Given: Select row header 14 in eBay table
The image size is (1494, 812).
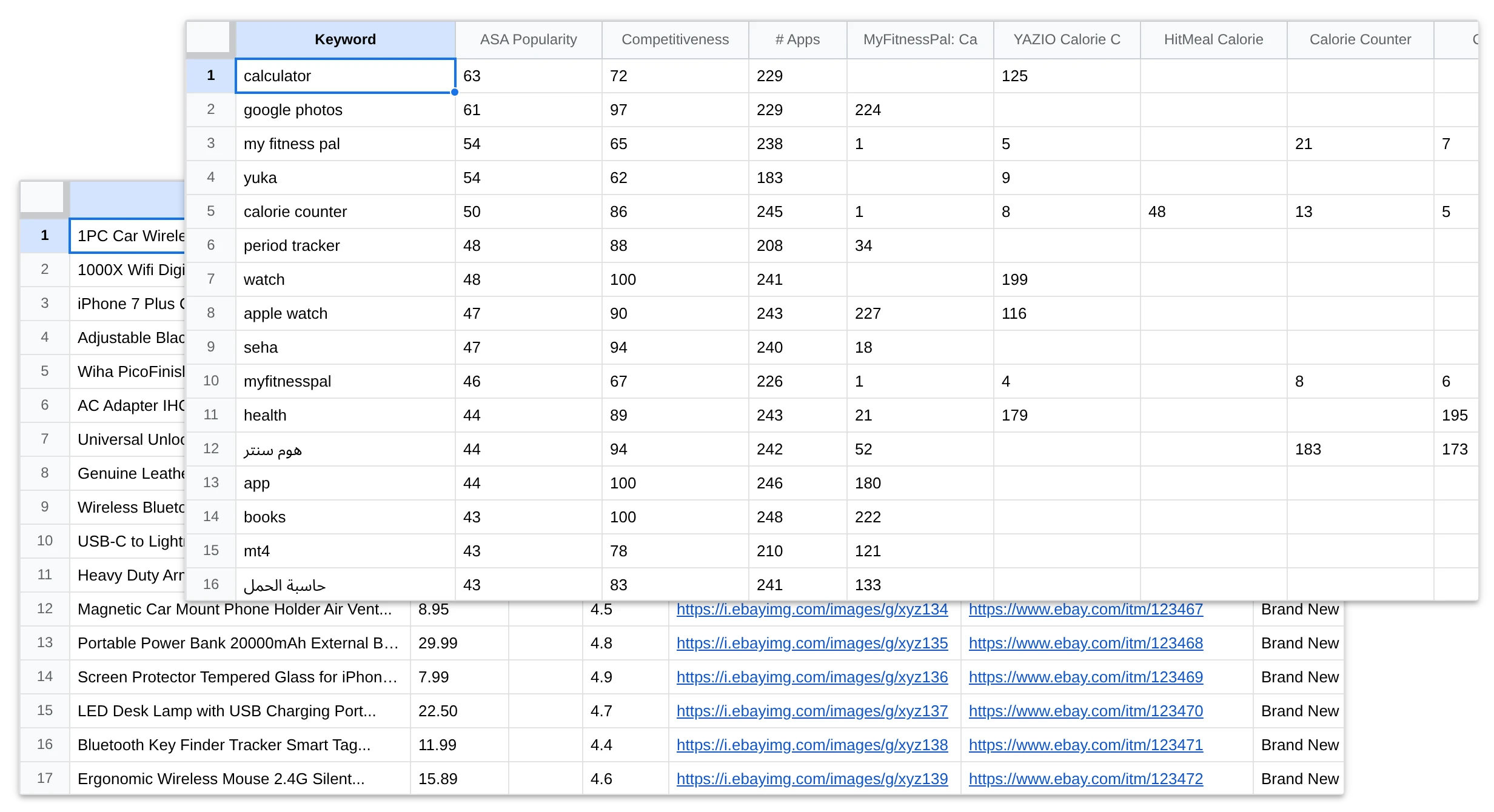Looking at the screenshot, I should 45,677.
